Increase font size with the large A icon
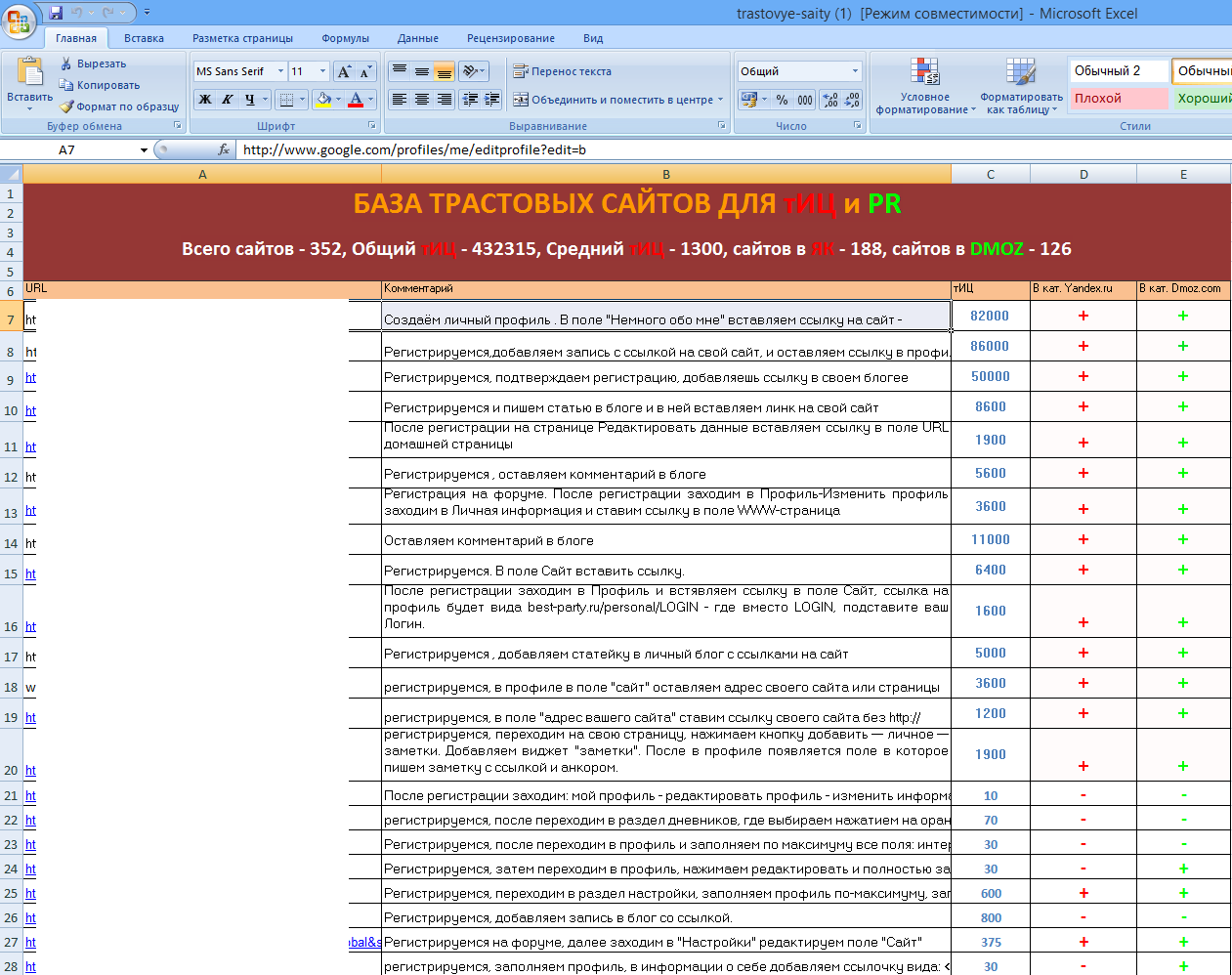 tap(344, 71)
